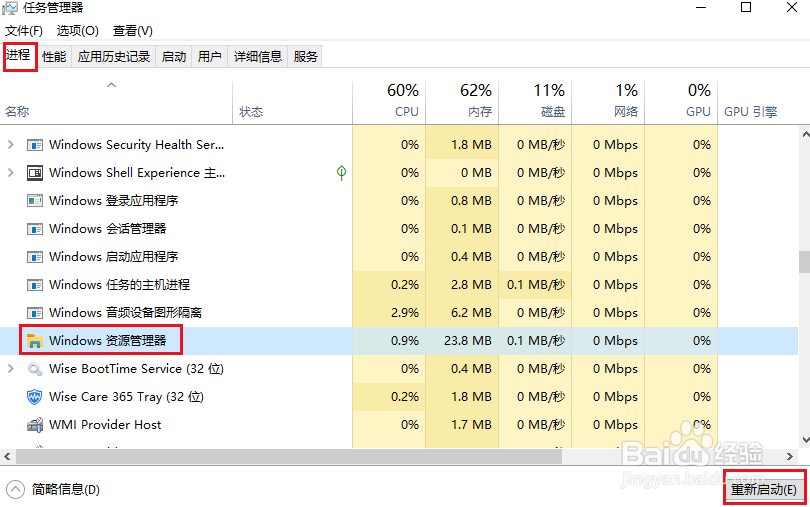Click the Windows 启动应用程序 process icon
The width and height of the screenshot is (810, 507).
(35, 256)
